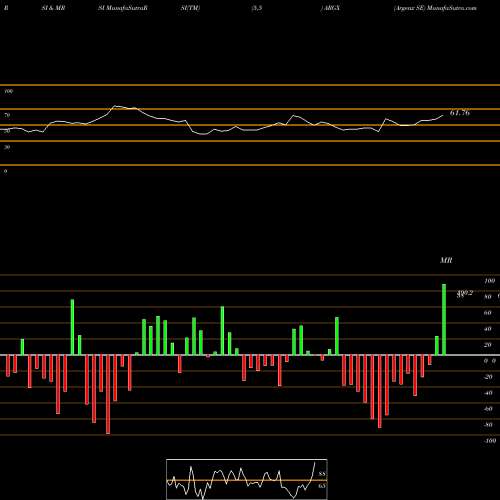Click the MR label above the histogram
Viewport: 500px width, 500px height.
[446, 260]
